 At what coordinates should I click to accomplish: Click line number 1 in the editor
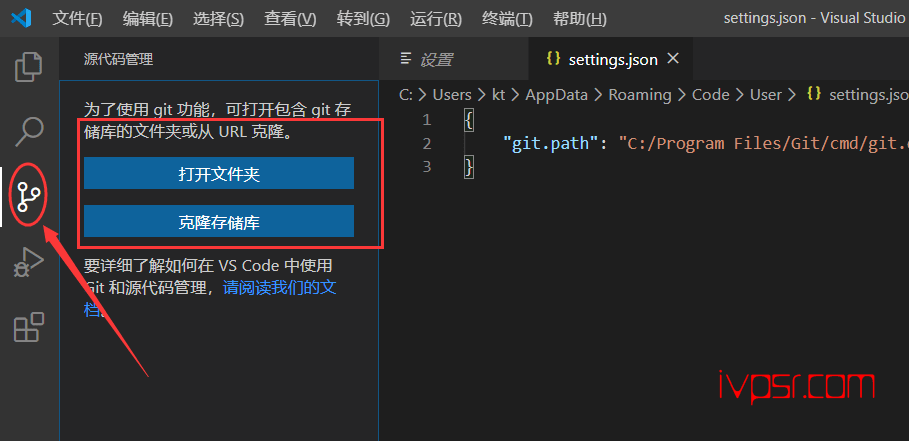427,120
